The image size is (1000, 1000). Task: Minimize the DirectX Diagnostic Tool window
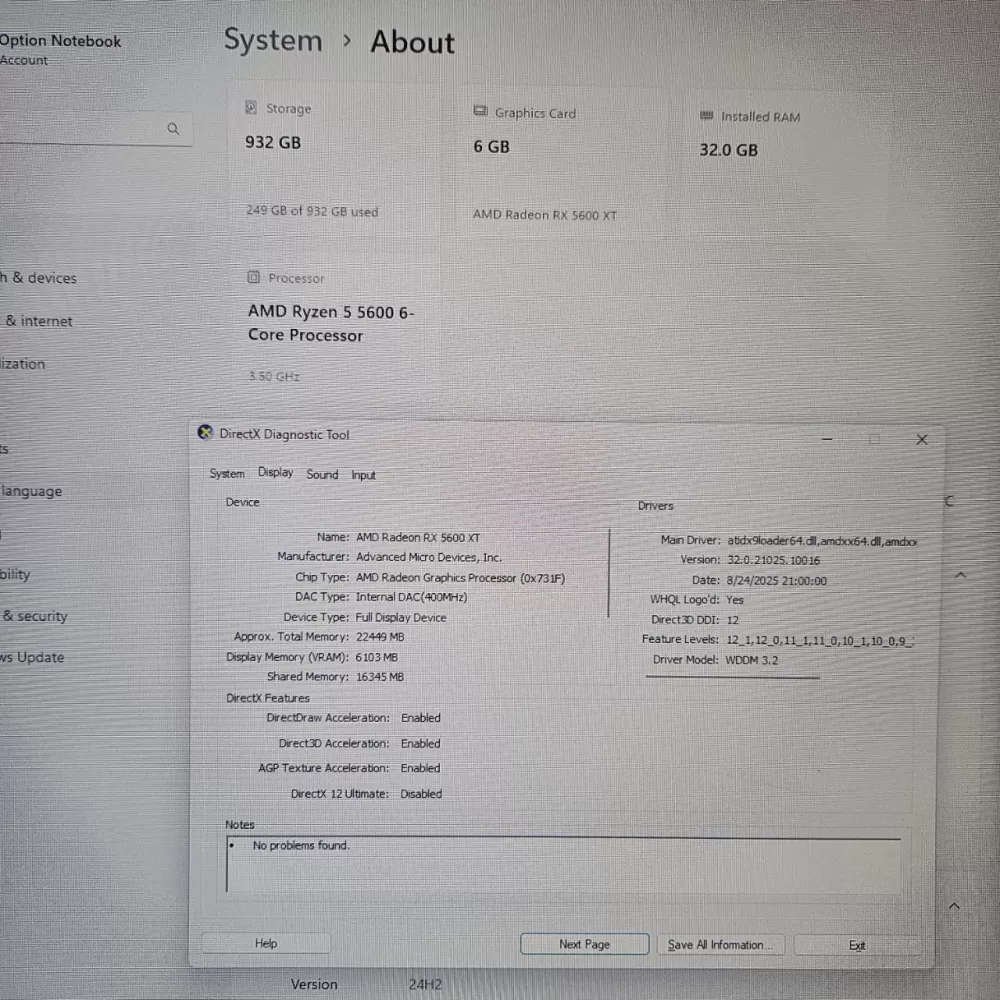(x=827, y=439)
